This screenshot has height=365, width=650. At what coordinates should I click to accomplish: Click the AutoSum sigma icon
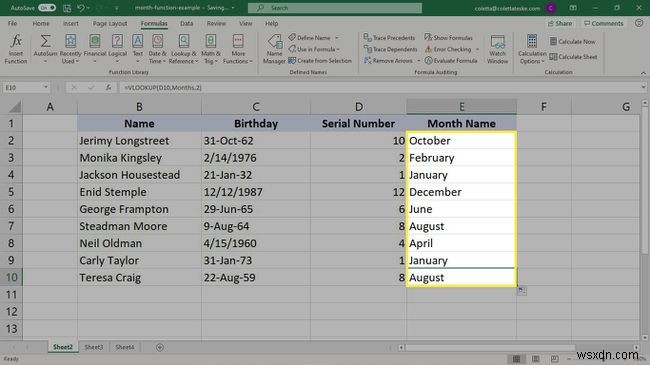(45, 41)
